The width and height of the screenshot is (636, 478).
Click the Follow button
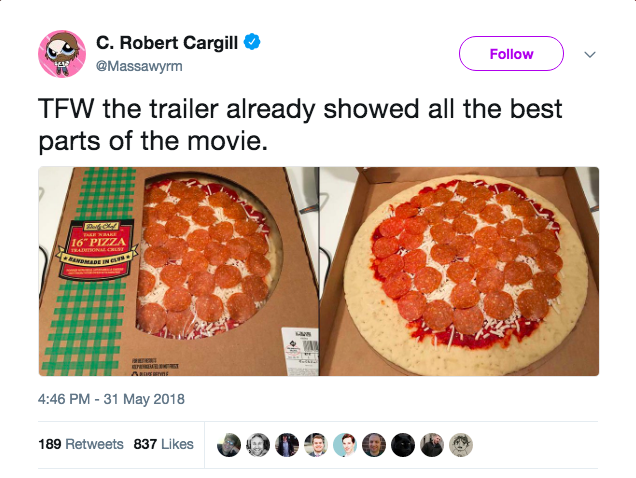[511, 54]
